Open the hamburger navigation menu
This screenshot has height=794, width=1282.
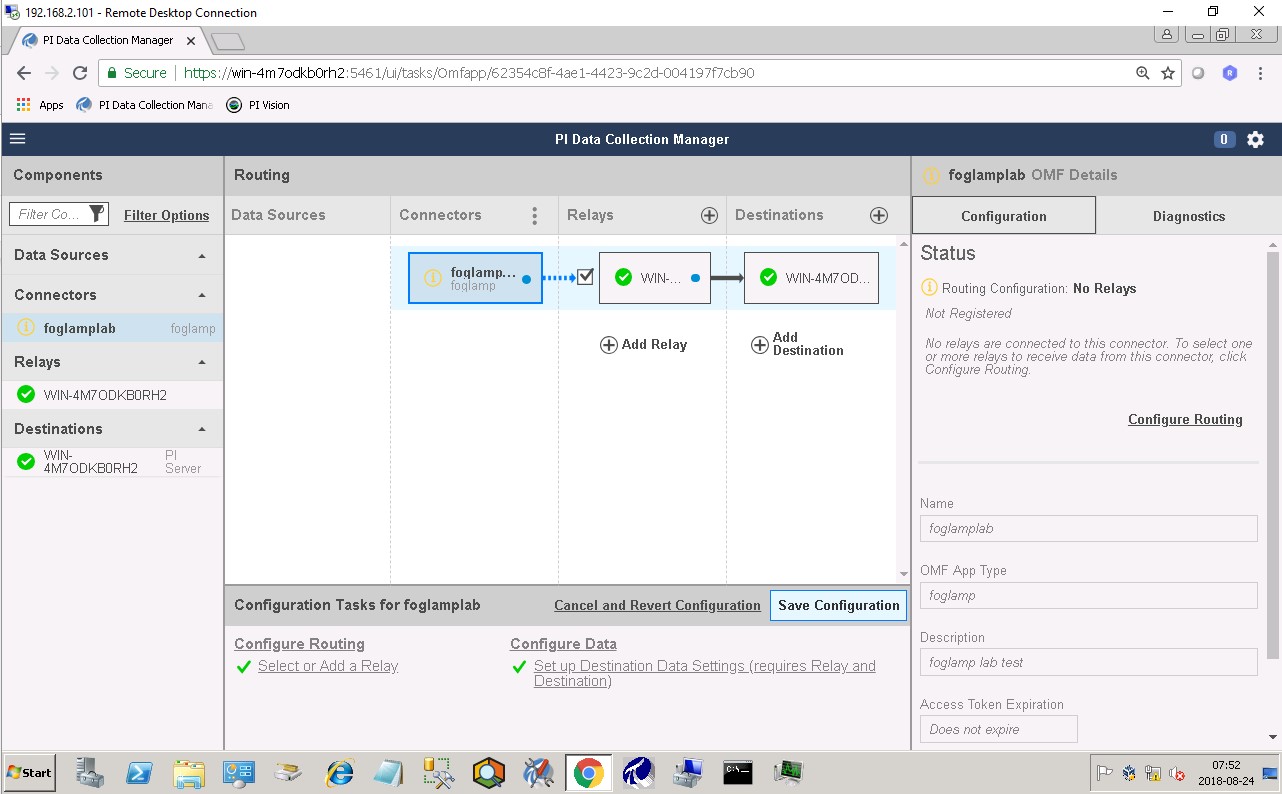click(17, 139)
